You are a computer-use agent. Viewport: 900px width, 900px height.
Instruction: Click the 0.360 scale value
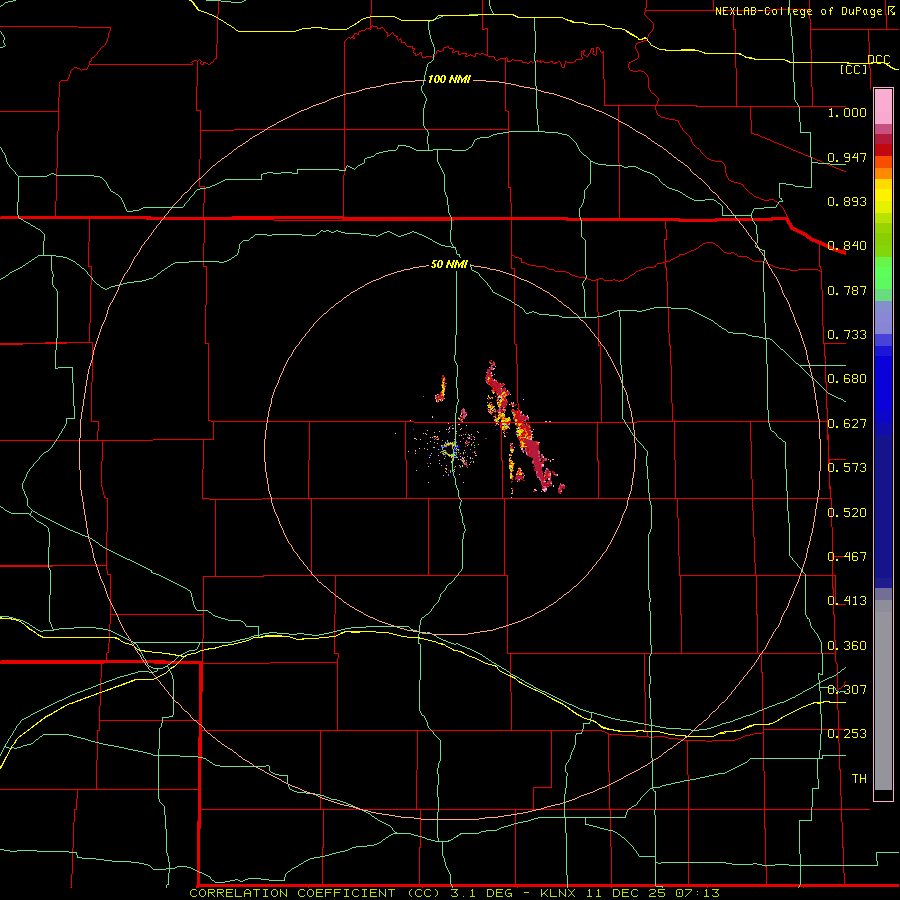[x=847, y=646]
